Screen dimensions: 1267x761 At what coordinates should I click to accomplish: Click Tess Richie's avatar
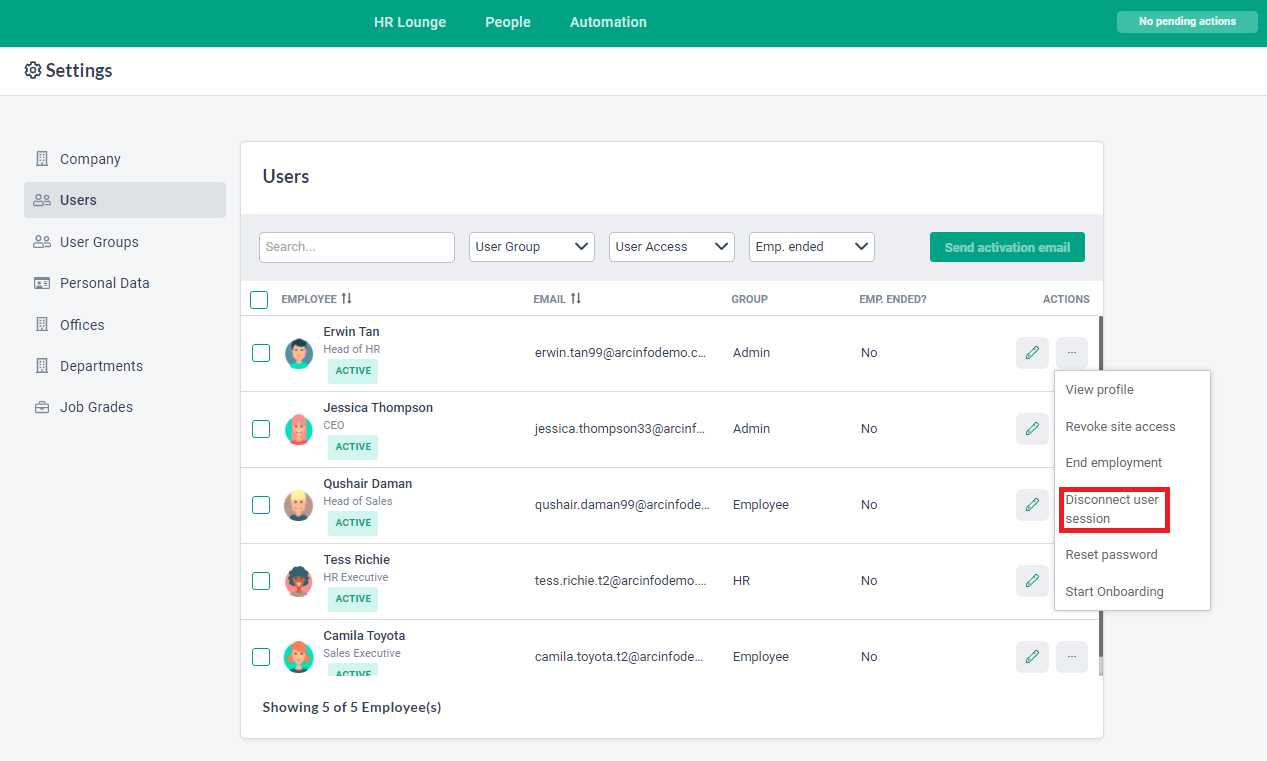(298, 582)
